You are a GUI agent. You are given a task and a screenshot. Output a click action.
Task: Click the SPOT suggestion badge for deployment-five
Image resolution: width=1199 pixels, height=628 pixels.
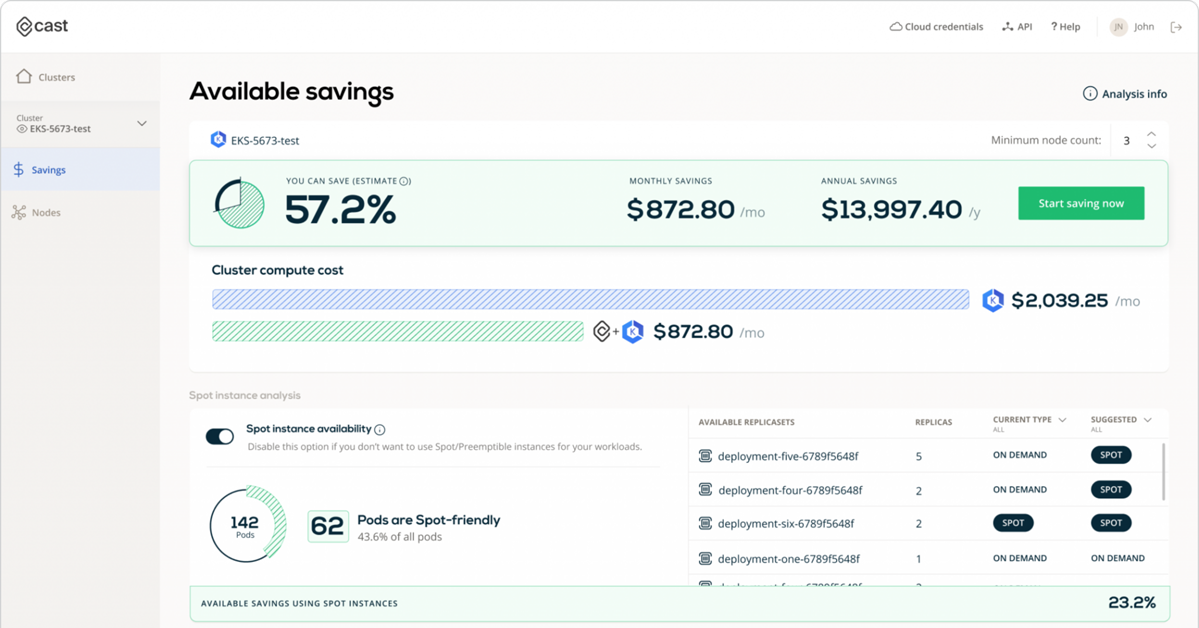pos(1110,455)
